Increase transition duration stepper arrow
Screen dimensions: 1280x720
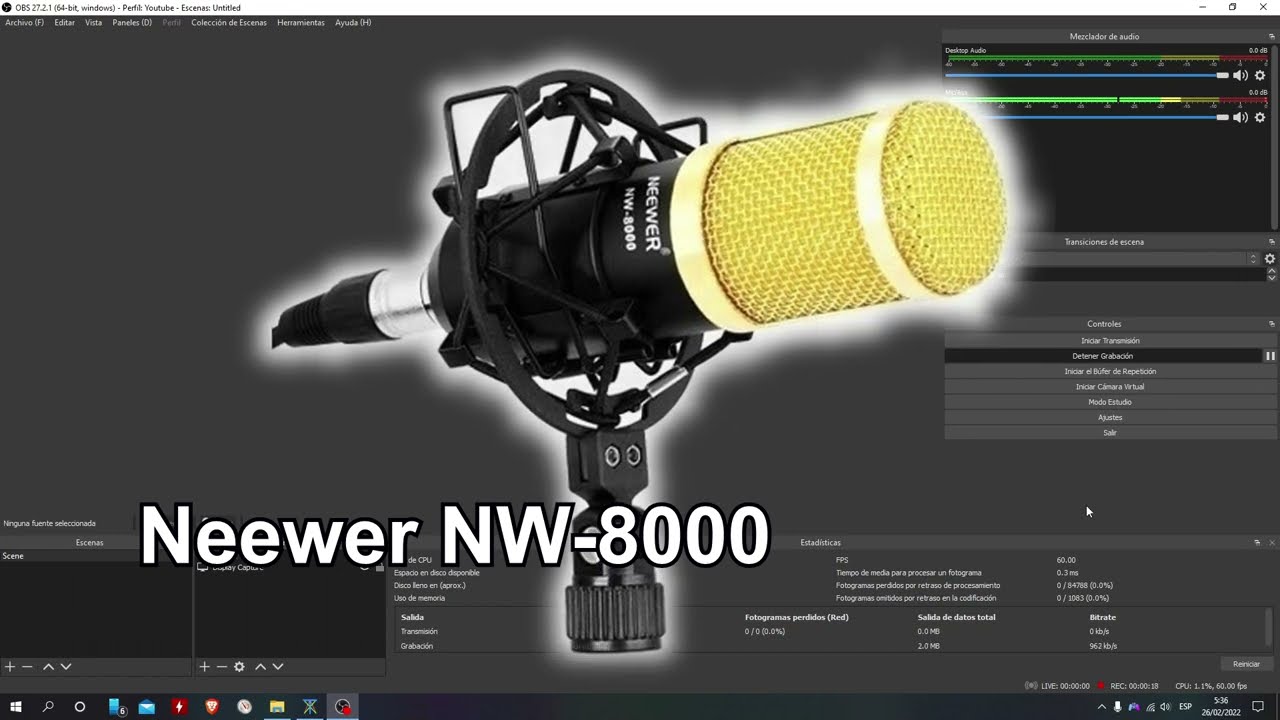1271,271
